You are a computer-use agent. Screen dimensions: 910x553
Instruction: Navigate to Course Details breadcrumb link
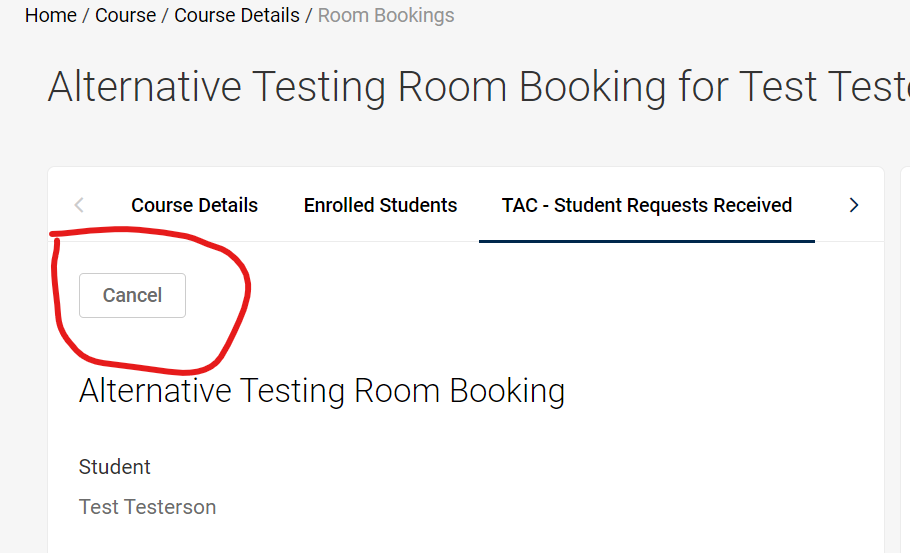coord(236,15)
